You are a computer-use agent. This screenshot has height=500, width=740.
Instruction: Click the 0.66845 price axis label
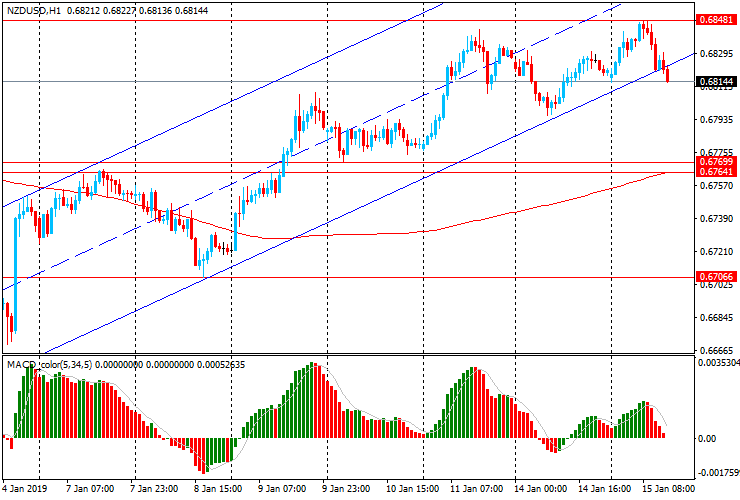[x=715, y=318]
